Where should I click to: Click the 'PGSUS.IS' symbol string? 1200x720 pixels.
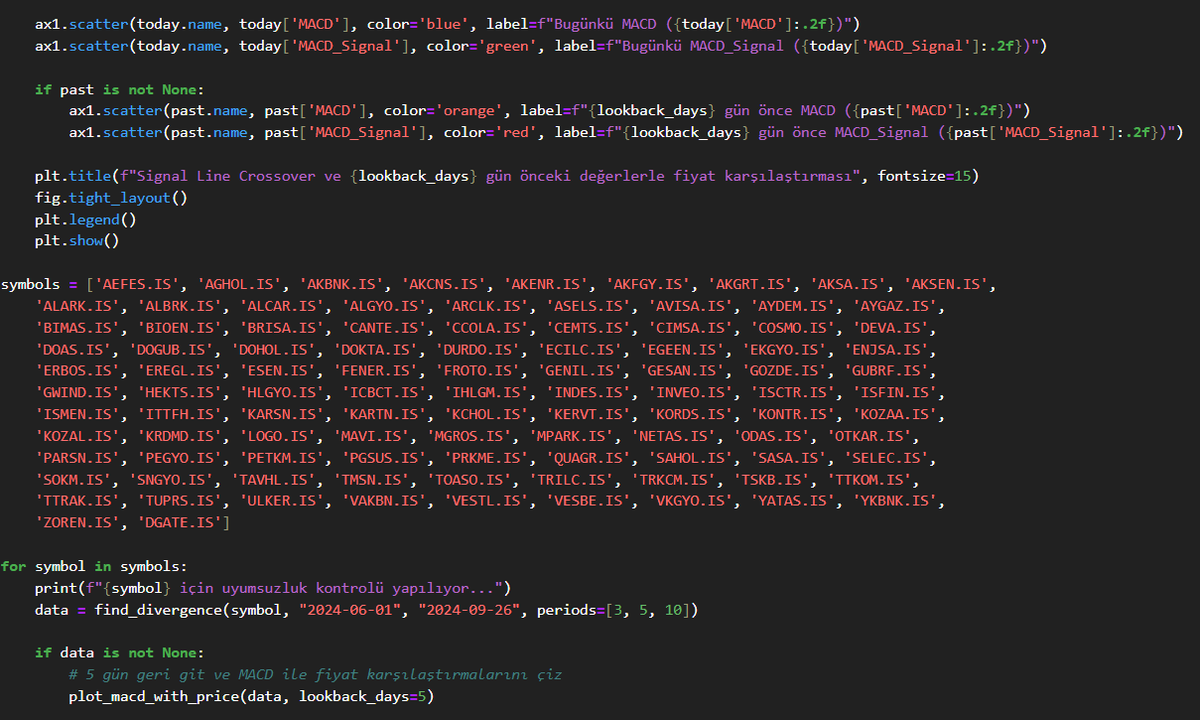pyautogui.click(x=385, y=457)
